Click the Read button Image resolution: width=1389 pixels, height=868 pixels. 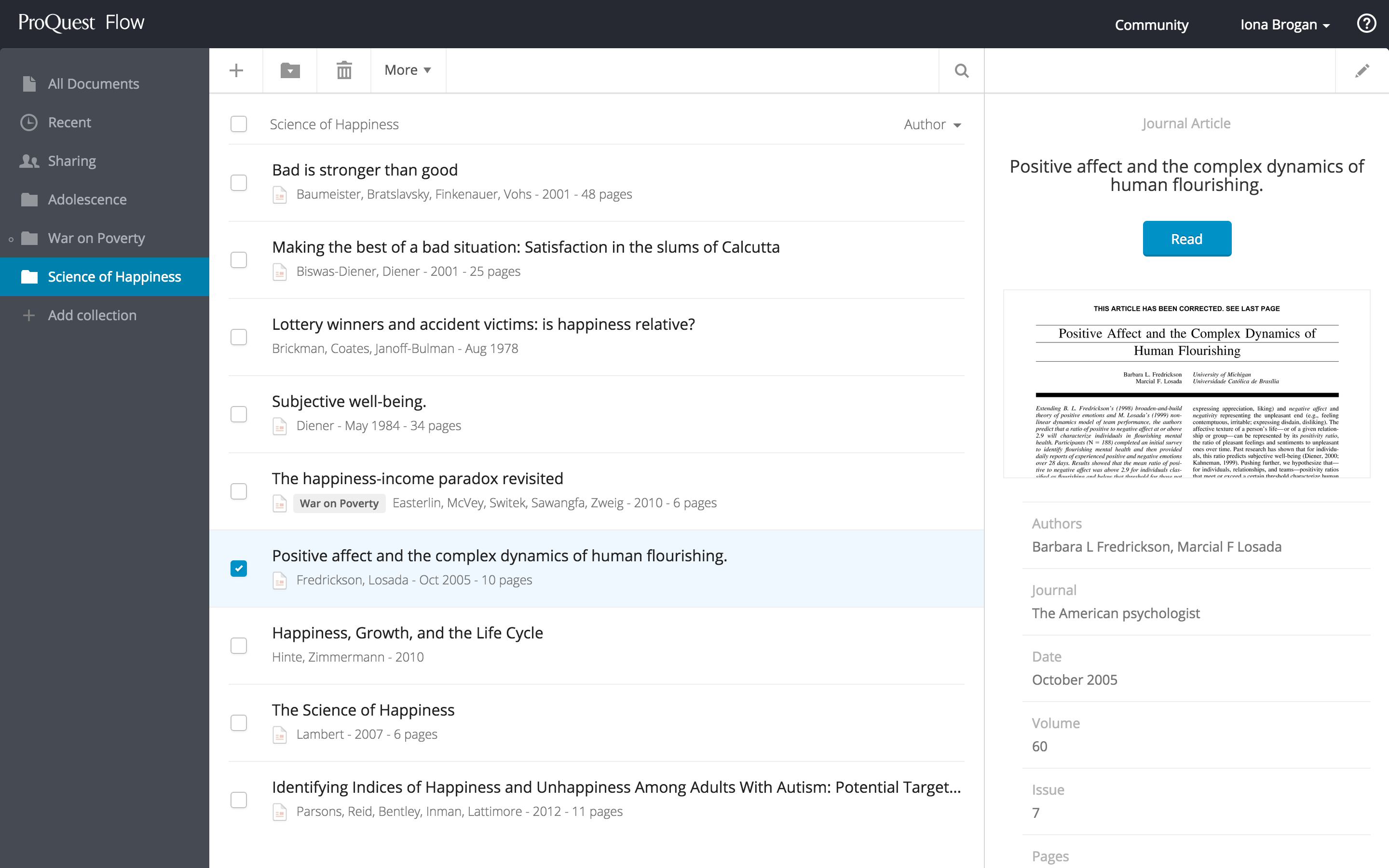tap(1186, 239)
